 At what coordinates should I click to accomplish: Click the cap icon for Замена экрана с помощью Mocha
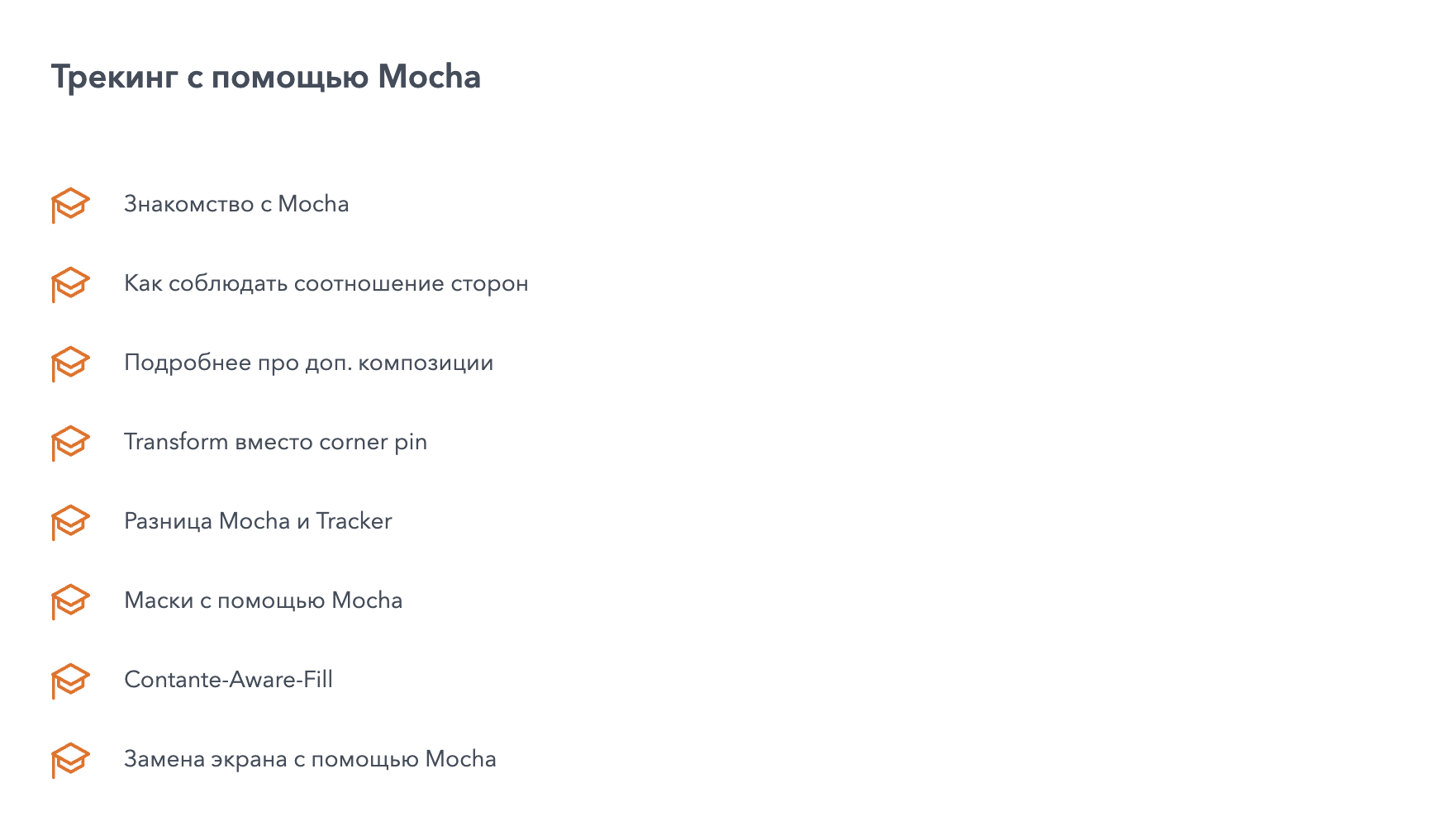(x=70, y=759)
